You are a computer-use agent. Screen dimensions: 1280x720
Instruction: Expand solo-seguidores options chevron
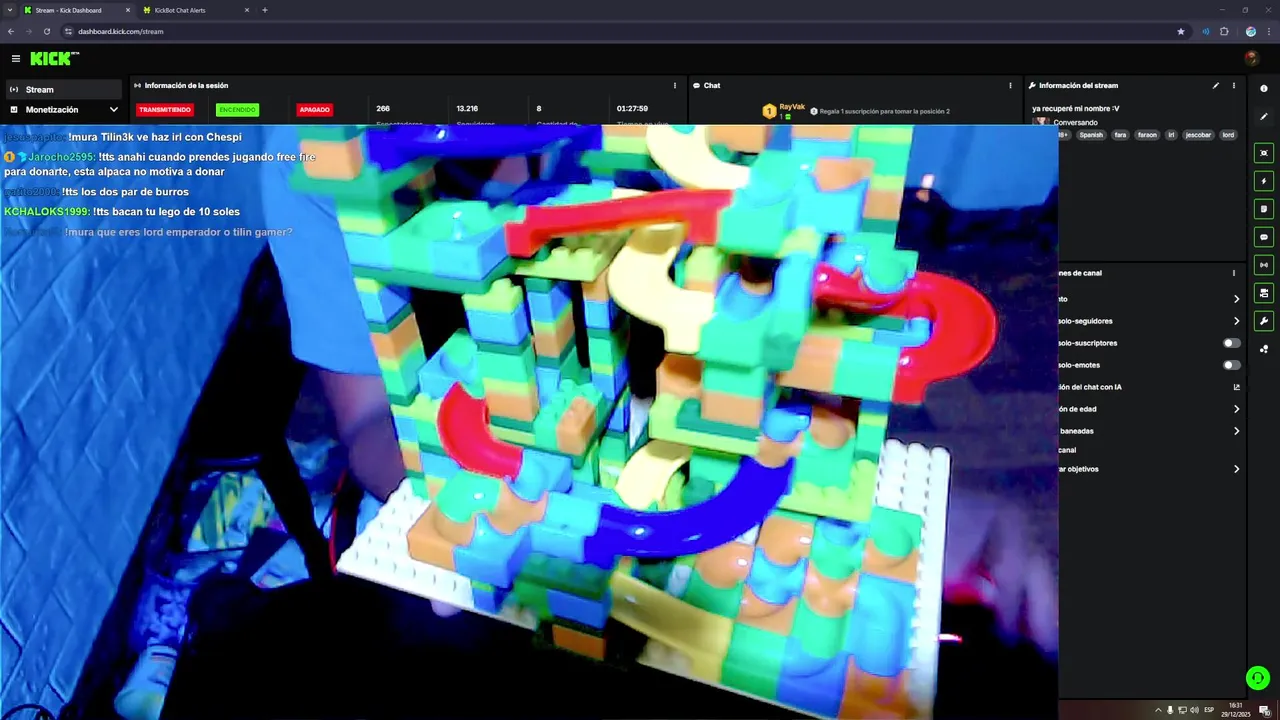(1236, 321)
